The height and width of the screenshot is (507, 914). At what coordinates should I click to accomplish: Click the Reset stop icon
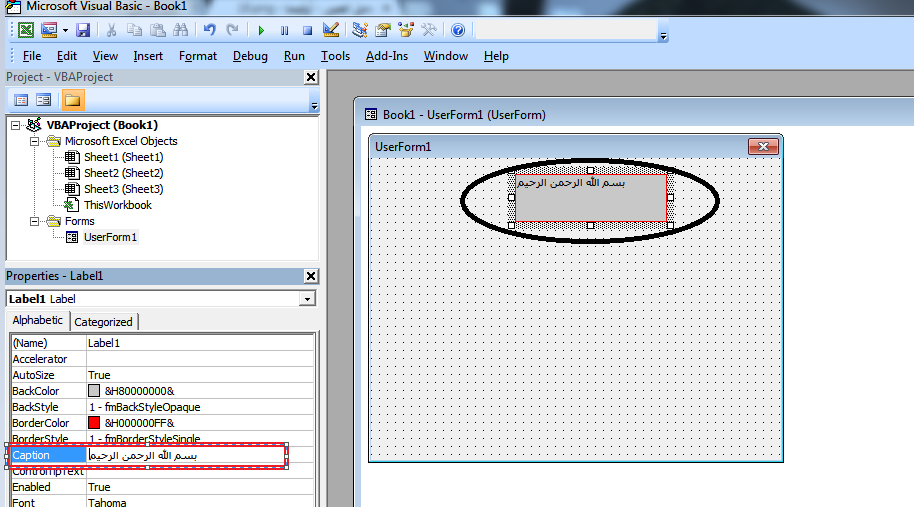point(307,30)
